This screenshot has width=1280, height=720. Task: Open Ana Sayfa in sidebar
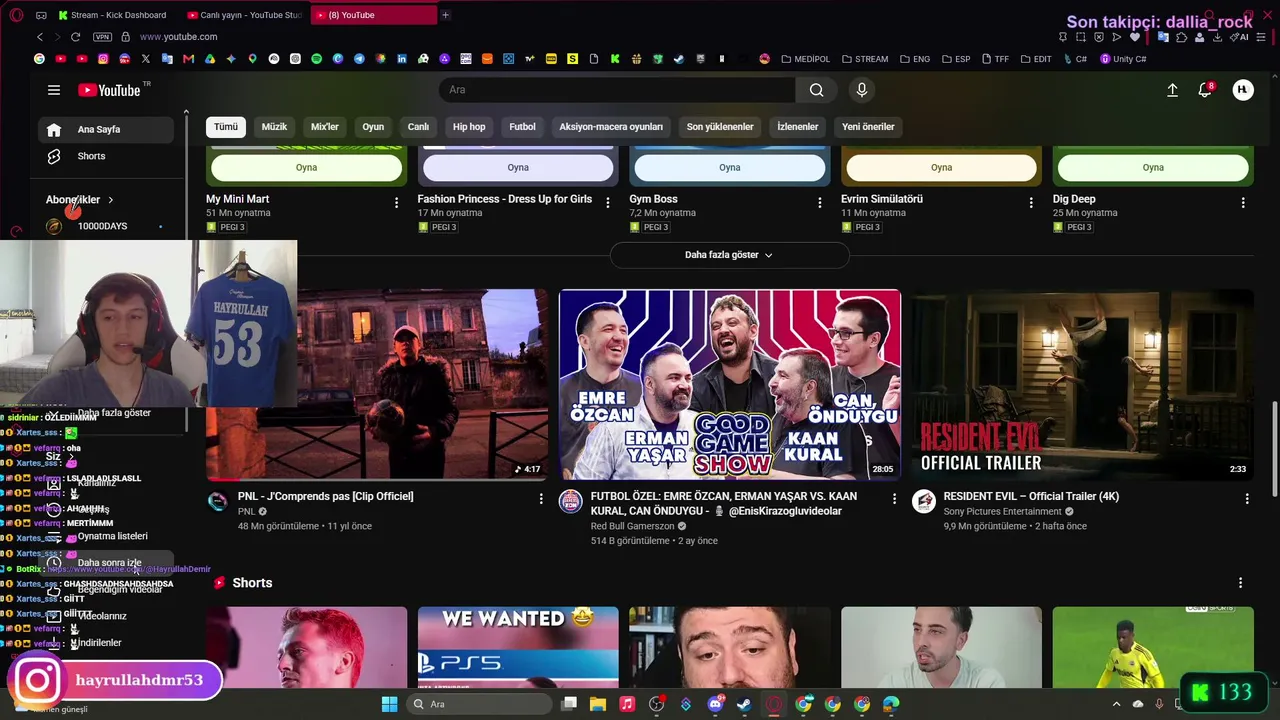click(106, 129)
